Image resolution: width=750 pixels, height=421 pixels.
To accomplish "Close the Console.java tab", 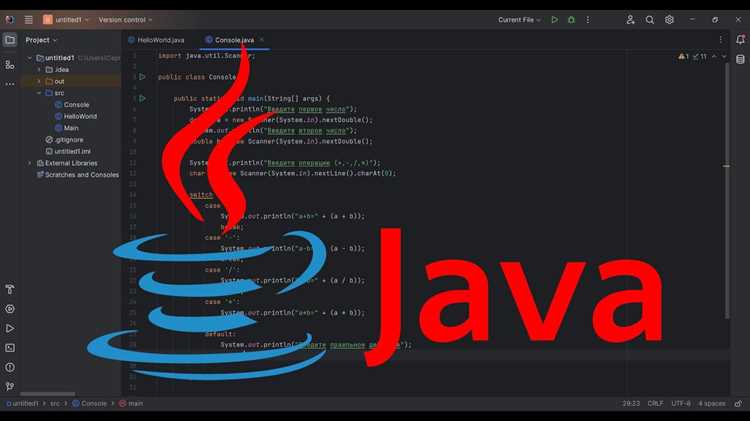I will pos(262,40).
